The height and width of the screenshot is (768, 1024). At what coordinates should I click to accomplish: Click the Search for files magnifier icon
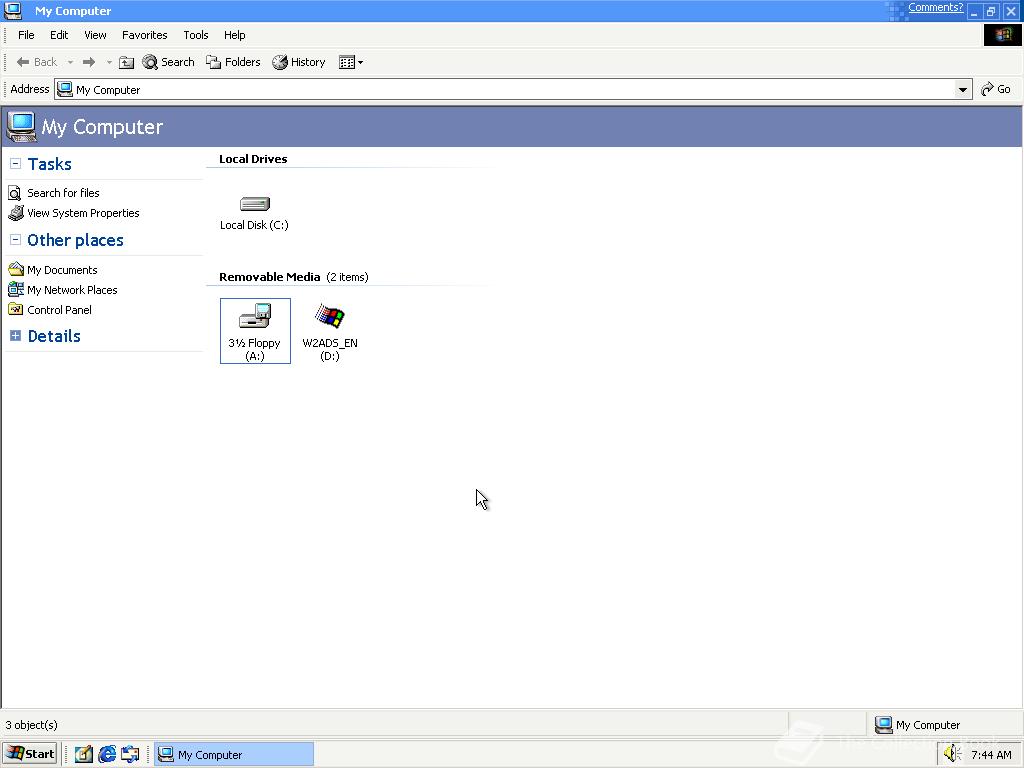15,193
